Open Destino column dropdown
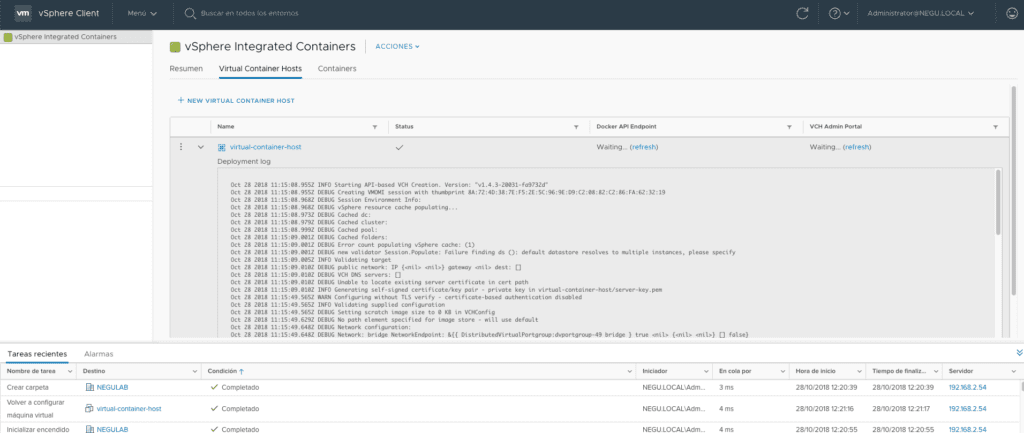Screen dimensions: 1024x433 pos(195,371)
